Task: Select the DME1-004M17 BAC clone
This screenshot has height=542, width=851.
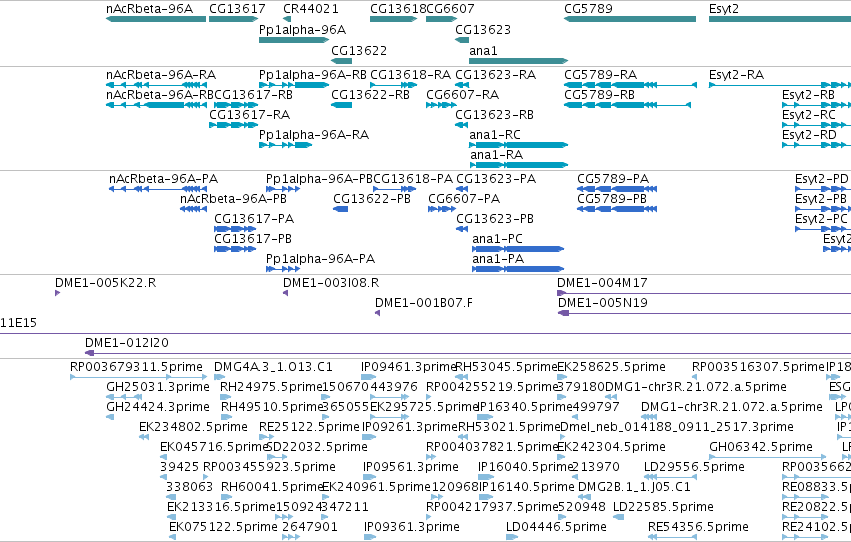Action: [x=704, y=293]
